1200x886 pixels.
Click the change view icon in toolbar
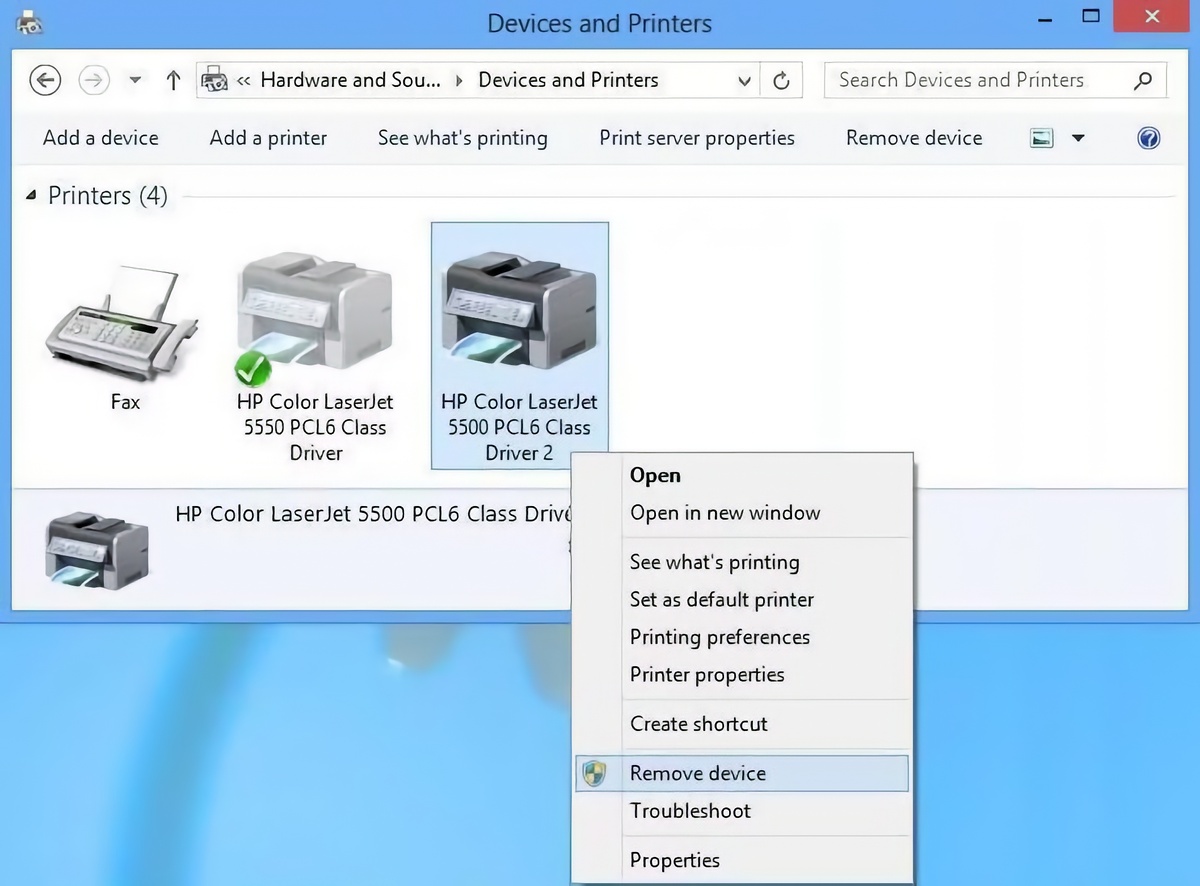pyautogui.click(x=1042, y=138)
